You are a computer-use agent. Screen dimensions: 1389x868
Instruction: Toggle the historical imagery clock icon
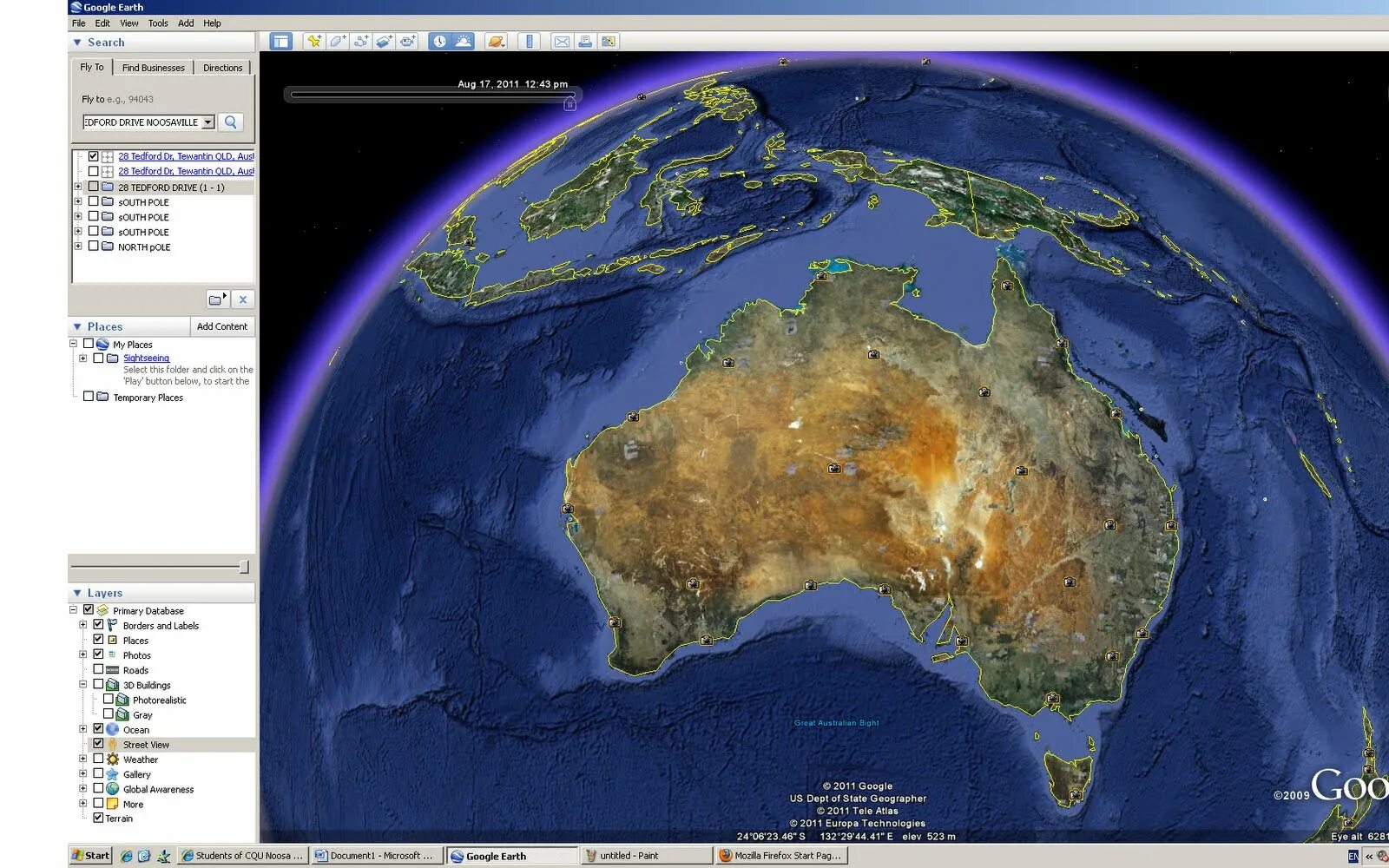click(440, 42)
